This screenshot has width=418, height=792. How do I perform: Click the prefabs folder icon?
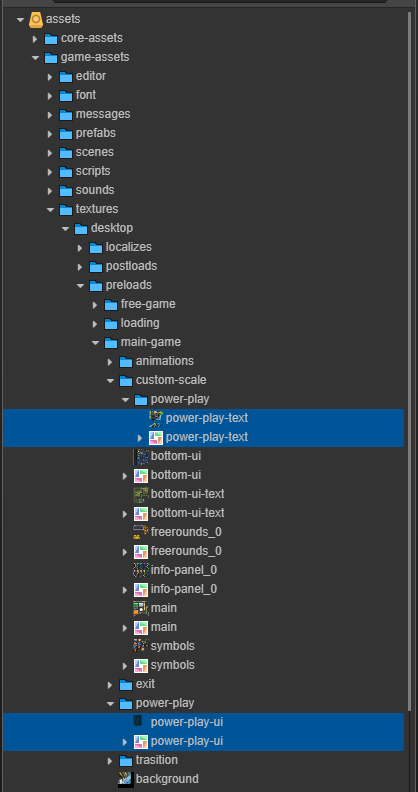coord(66,133)
